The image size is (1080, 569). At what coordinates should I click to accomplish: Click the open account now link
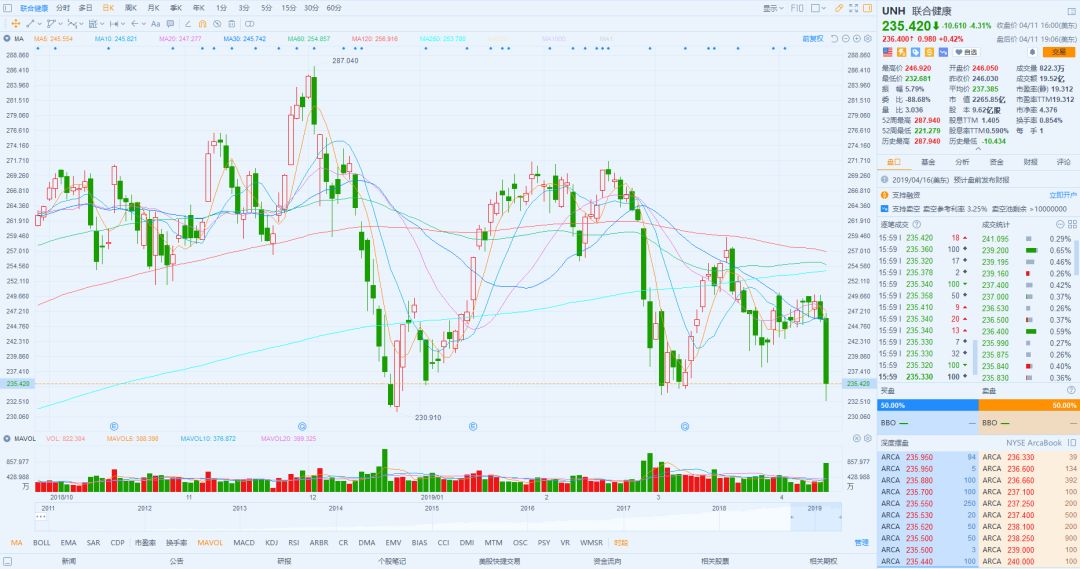1062,195
